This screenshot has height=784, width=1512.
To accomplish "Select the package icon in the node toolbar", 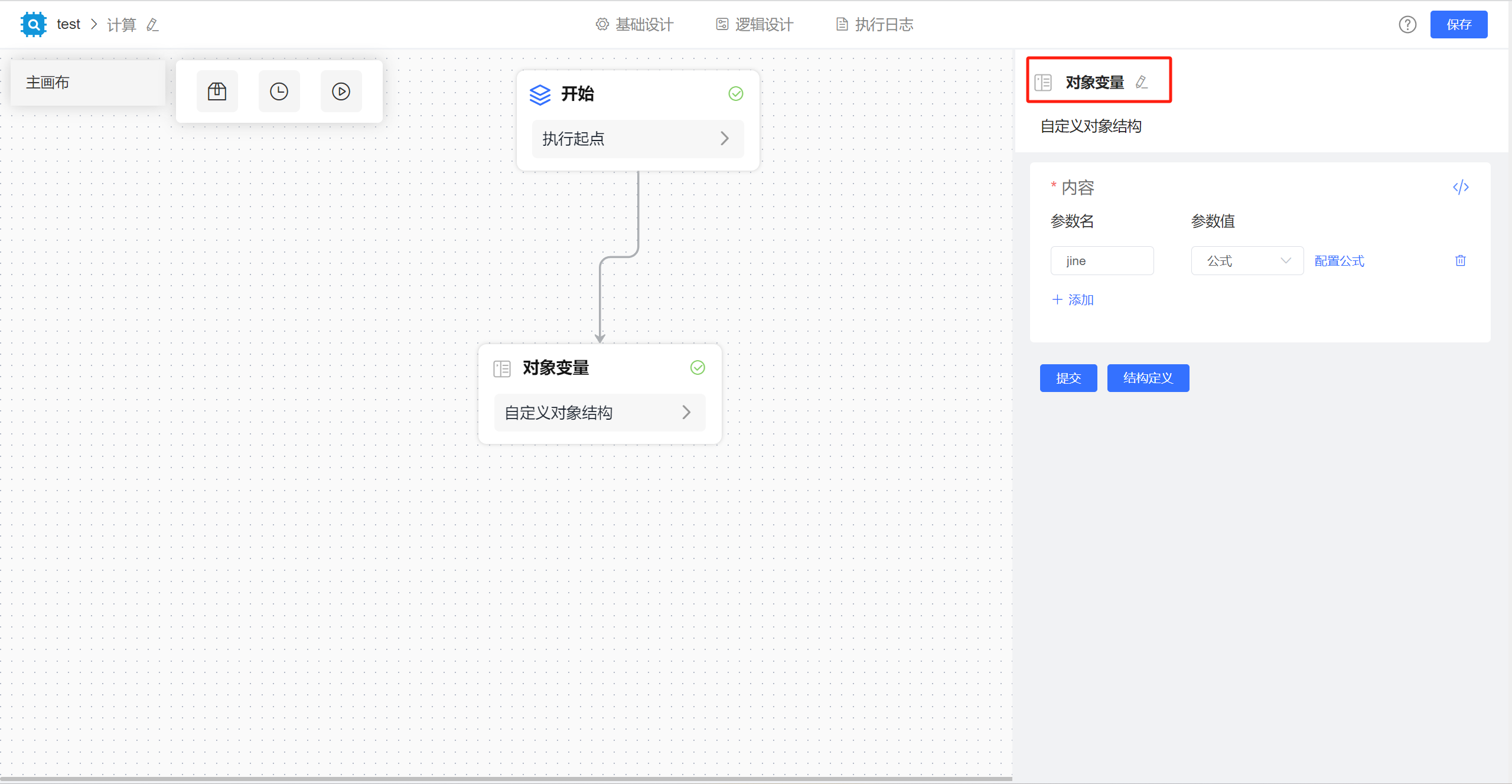I will coord(217,91).
